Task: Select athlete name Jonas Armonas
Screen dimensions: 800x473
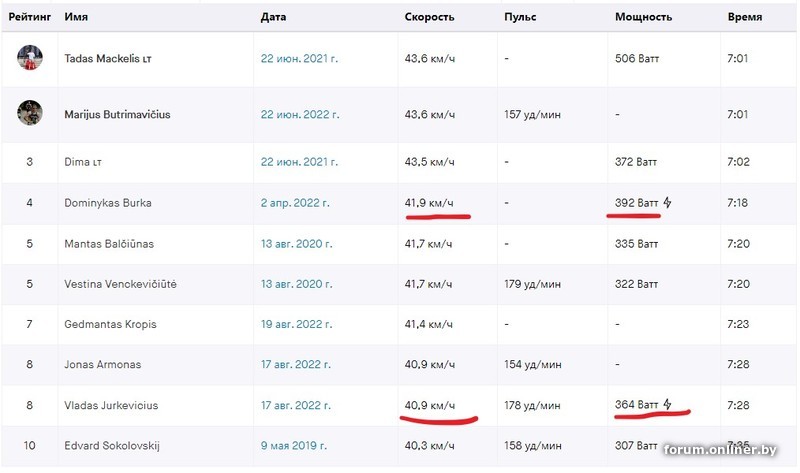Action: (x=103, y=365)
